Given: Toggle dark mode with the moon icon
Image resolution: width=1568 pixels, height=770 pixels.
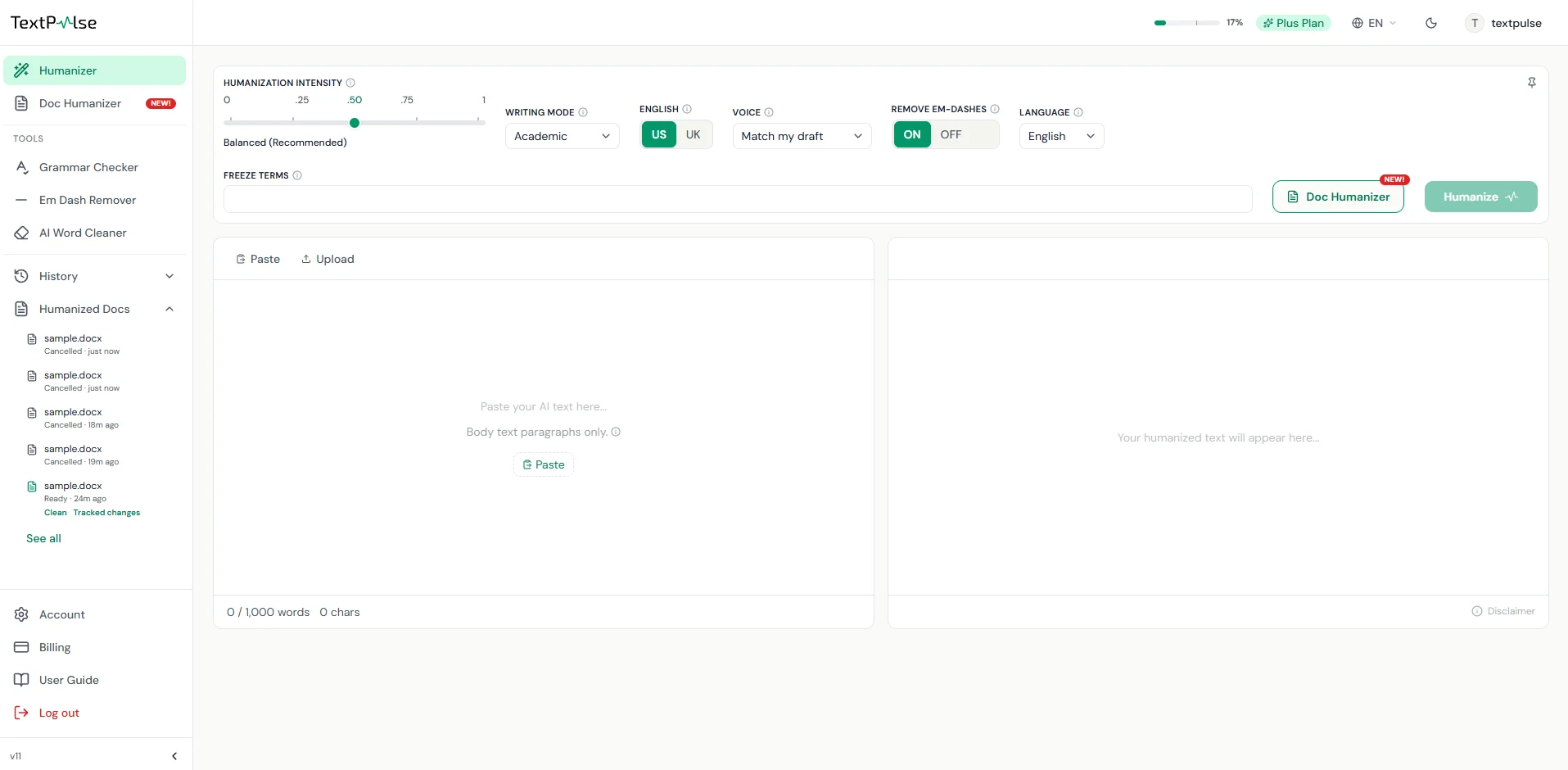Looking at the screenshot, I should pos(1431,23).
